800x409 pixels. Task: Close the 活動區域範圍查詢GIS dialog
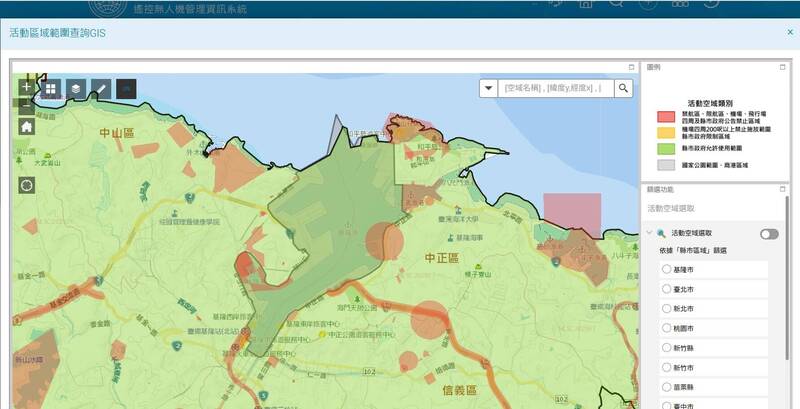[x=790, y=32]
